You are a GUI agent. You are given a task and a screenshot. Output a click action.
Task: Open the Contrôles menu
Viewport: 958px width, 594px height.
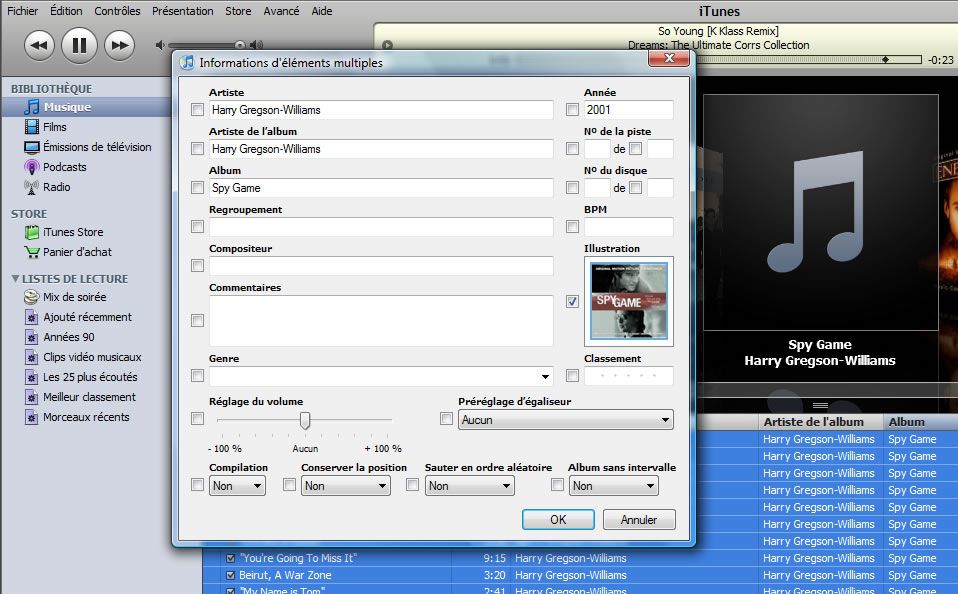coord(117,11)
